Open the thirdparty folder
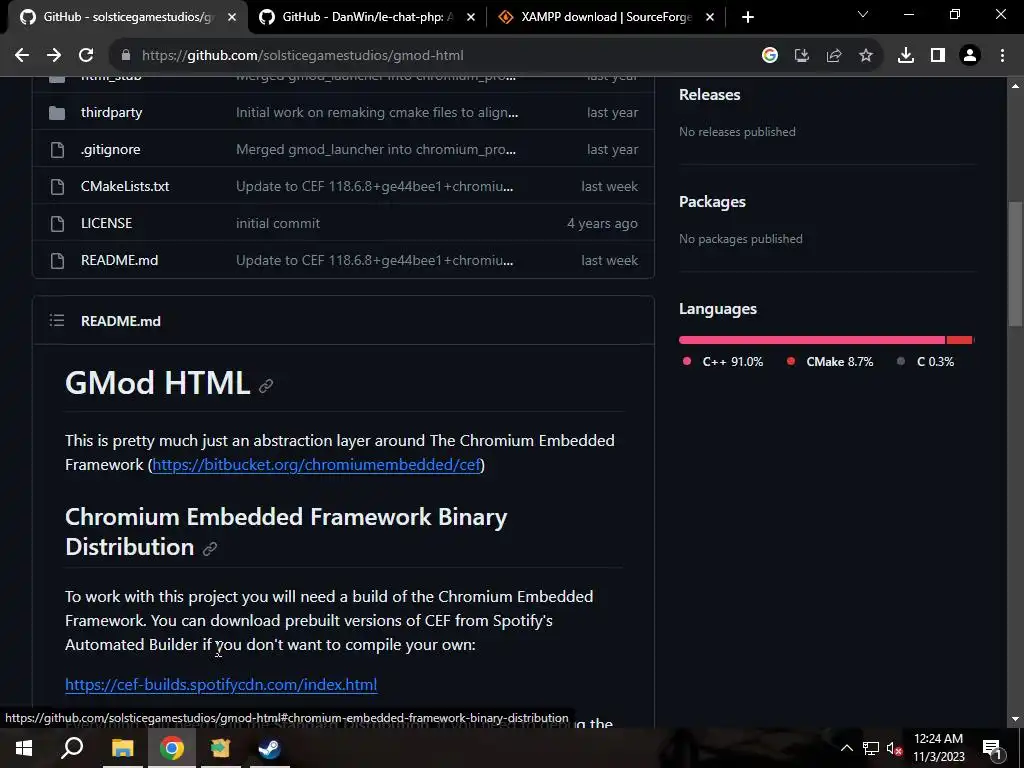 (x=112, y=112)
